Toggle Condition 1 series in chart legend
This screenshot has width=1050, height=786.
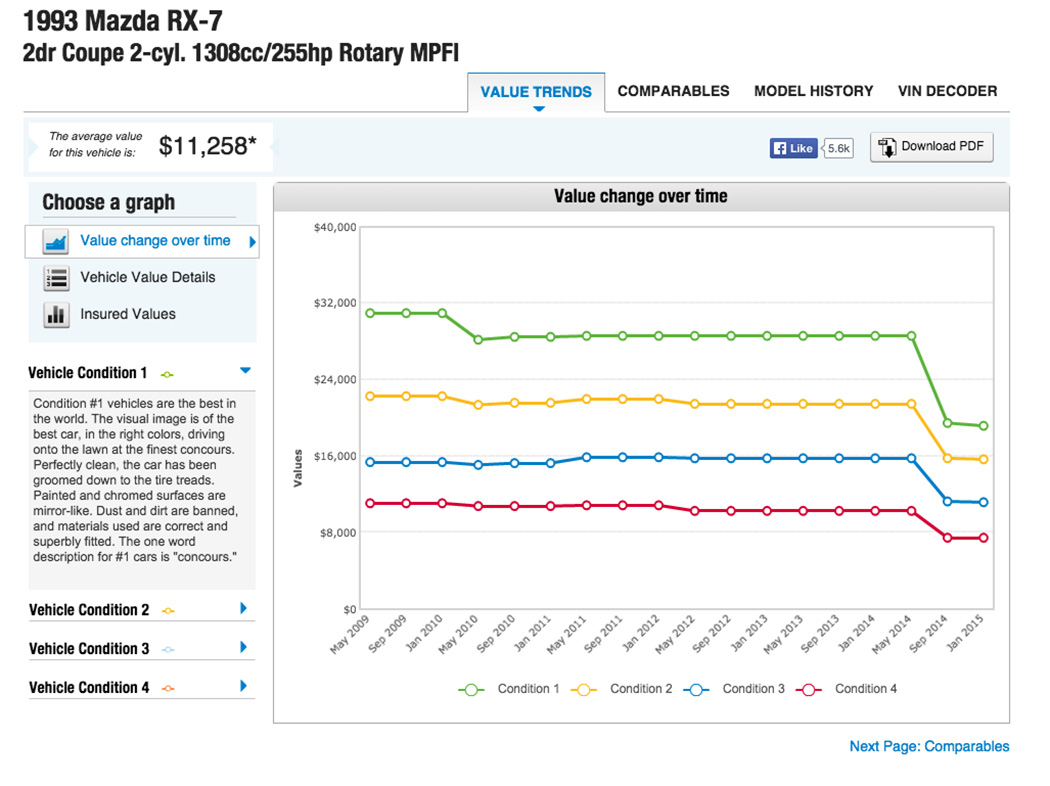pyautogui.click(x=508, y=690)
